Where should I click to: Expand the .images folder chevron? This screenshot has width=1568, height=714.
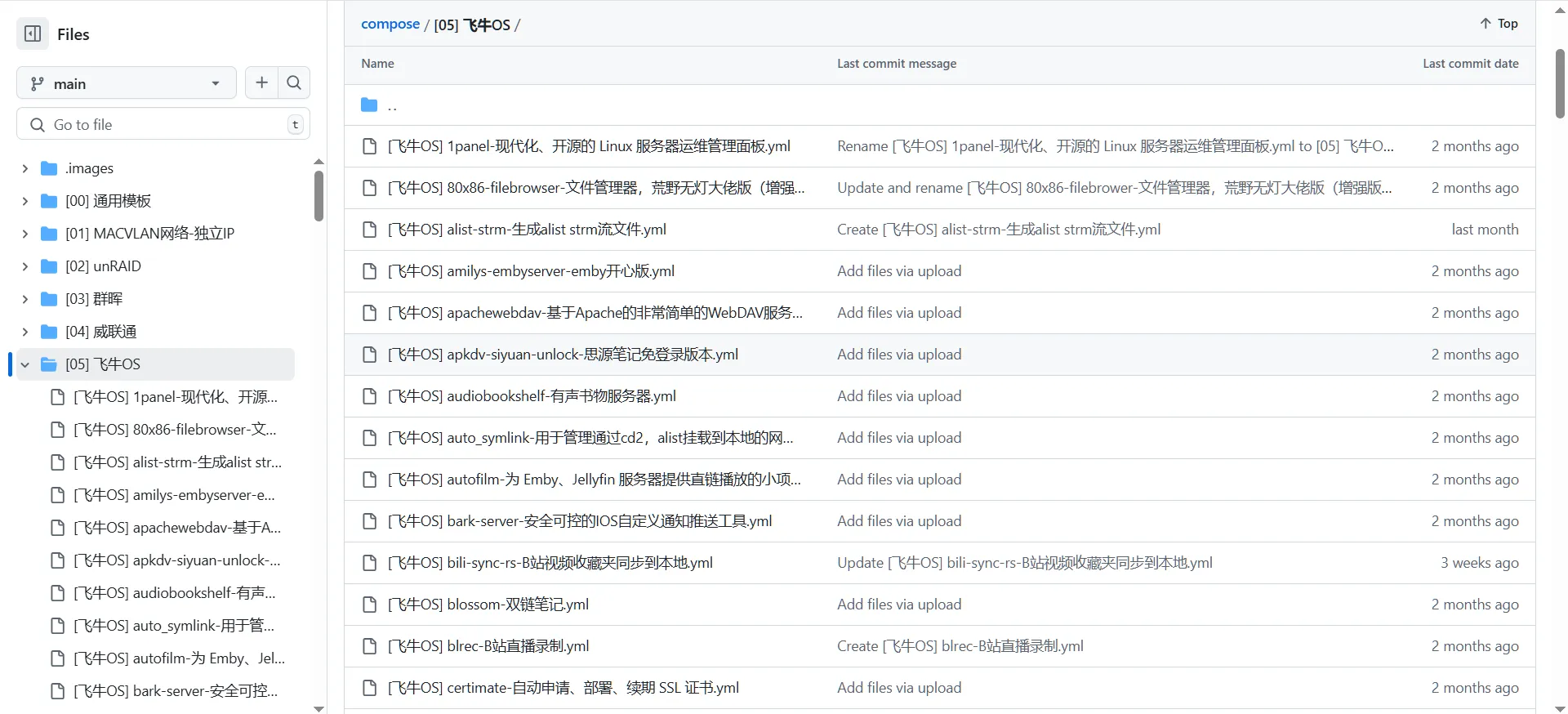25,168
